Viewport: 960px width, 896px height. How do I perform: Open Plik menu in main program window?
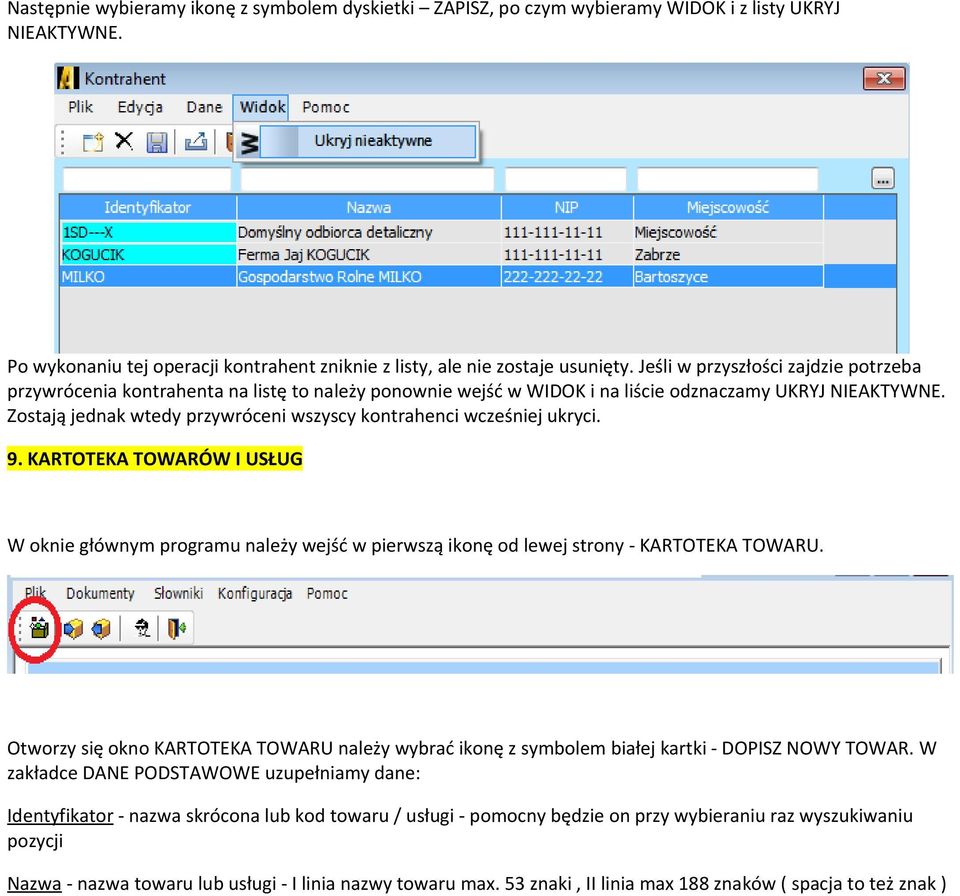[x=35, y=593]
